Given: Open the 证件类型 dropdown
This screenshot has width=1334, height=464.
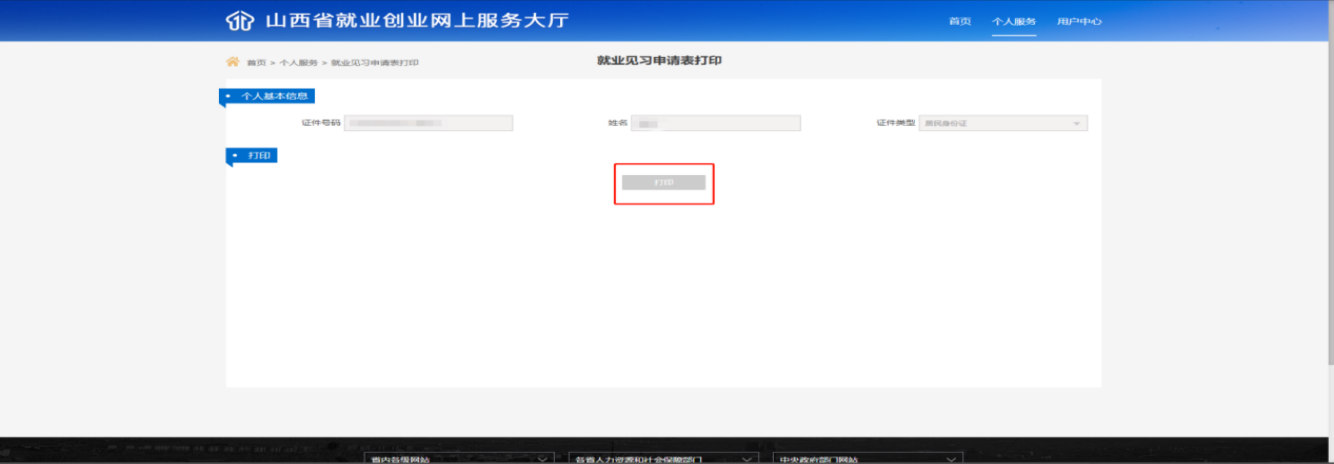Looking at the screenshot, I should click(x=1003, y=123).
